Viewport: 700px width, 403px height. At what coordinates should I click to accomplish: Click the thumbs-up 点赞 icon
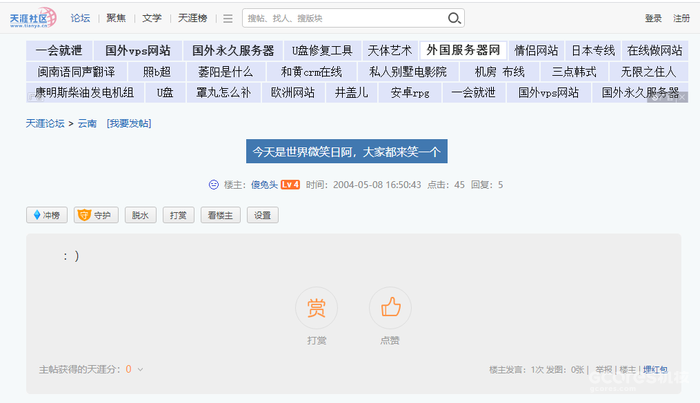[x=390, y=308]
